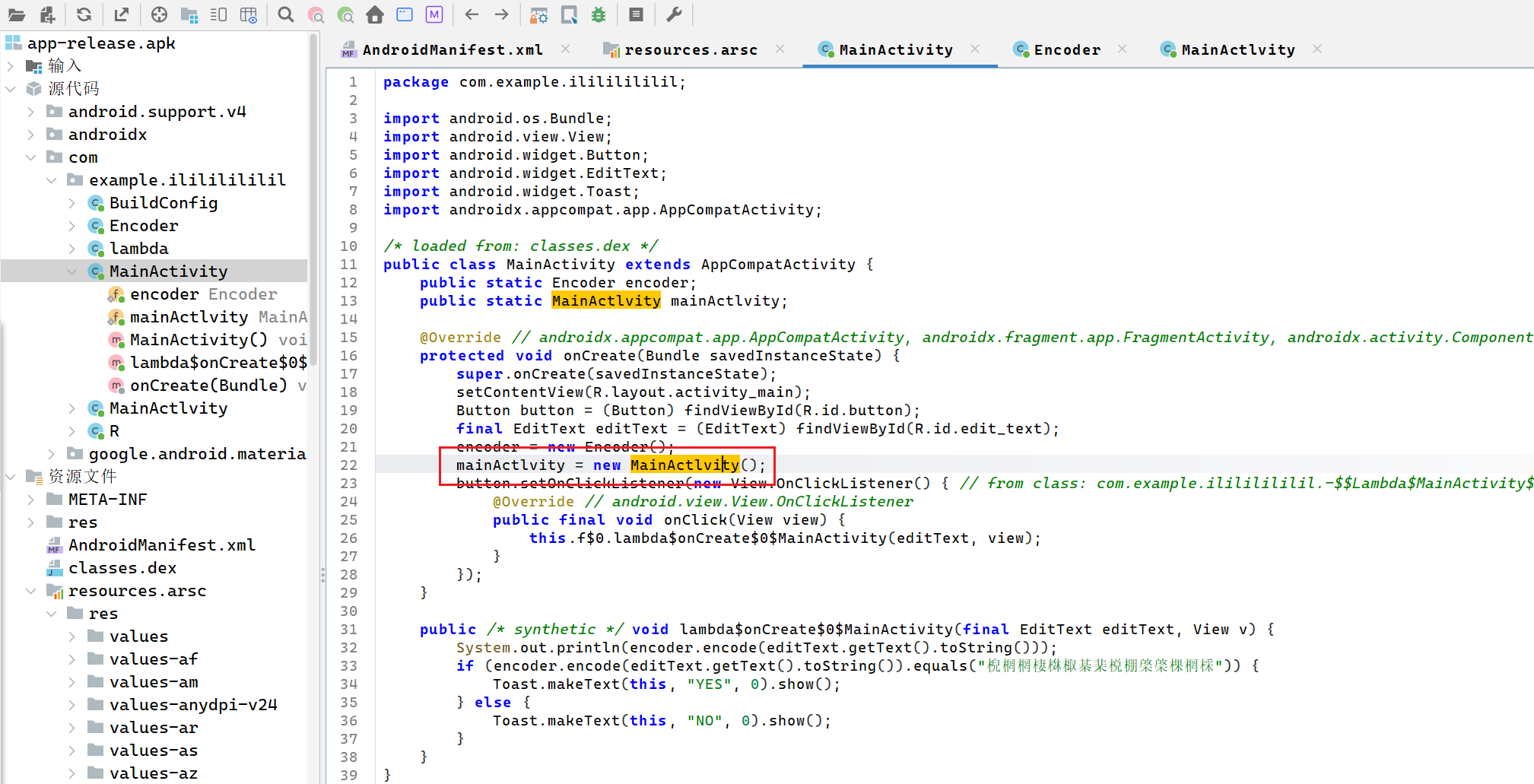Image resolution: width=1534 pixels, height=784 pixels.
Task: Toggle sync with editor crosshair button
Action: [x=159, y=14]
